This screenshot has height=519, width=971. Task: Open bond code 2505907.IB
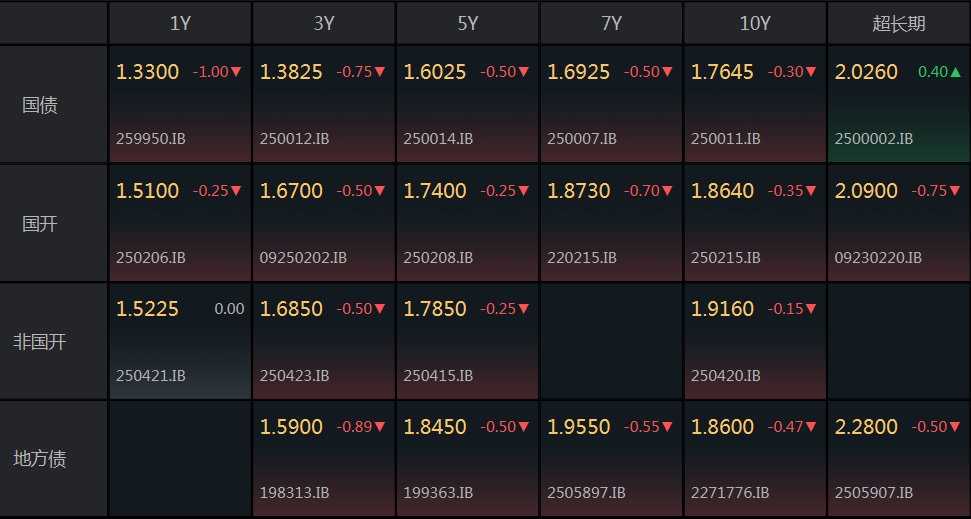[x=874, y=493]
